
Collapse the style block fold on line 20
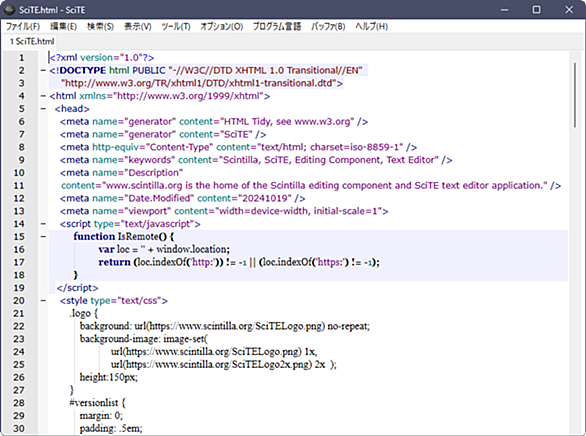43,300
